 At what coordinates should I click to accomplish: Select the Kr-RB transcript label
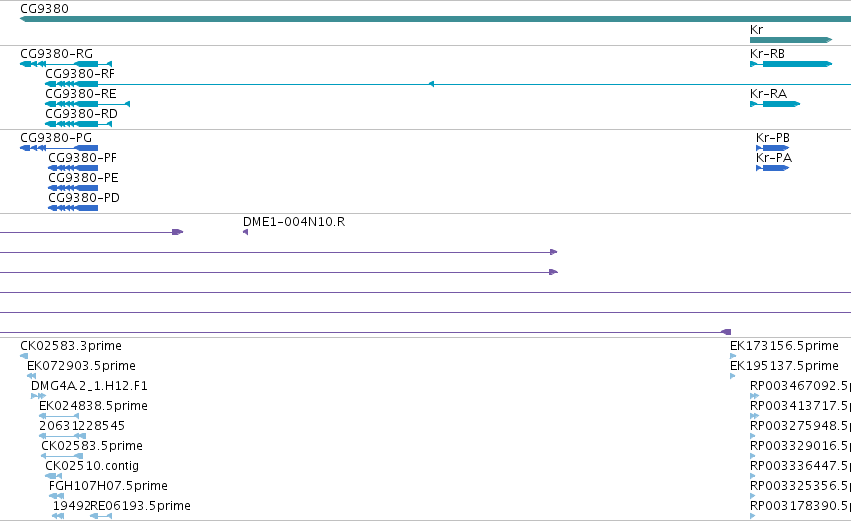click(767, 54)
